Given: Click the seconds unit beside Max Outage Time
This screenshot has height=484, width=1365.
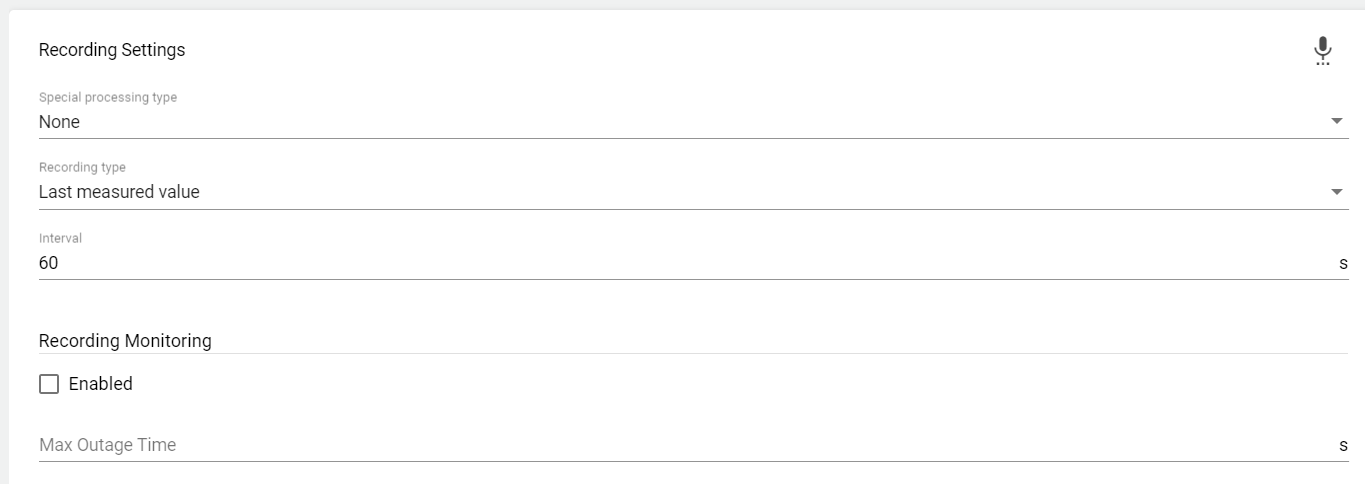Looking at the screenshot, I should coord(1343,446).
